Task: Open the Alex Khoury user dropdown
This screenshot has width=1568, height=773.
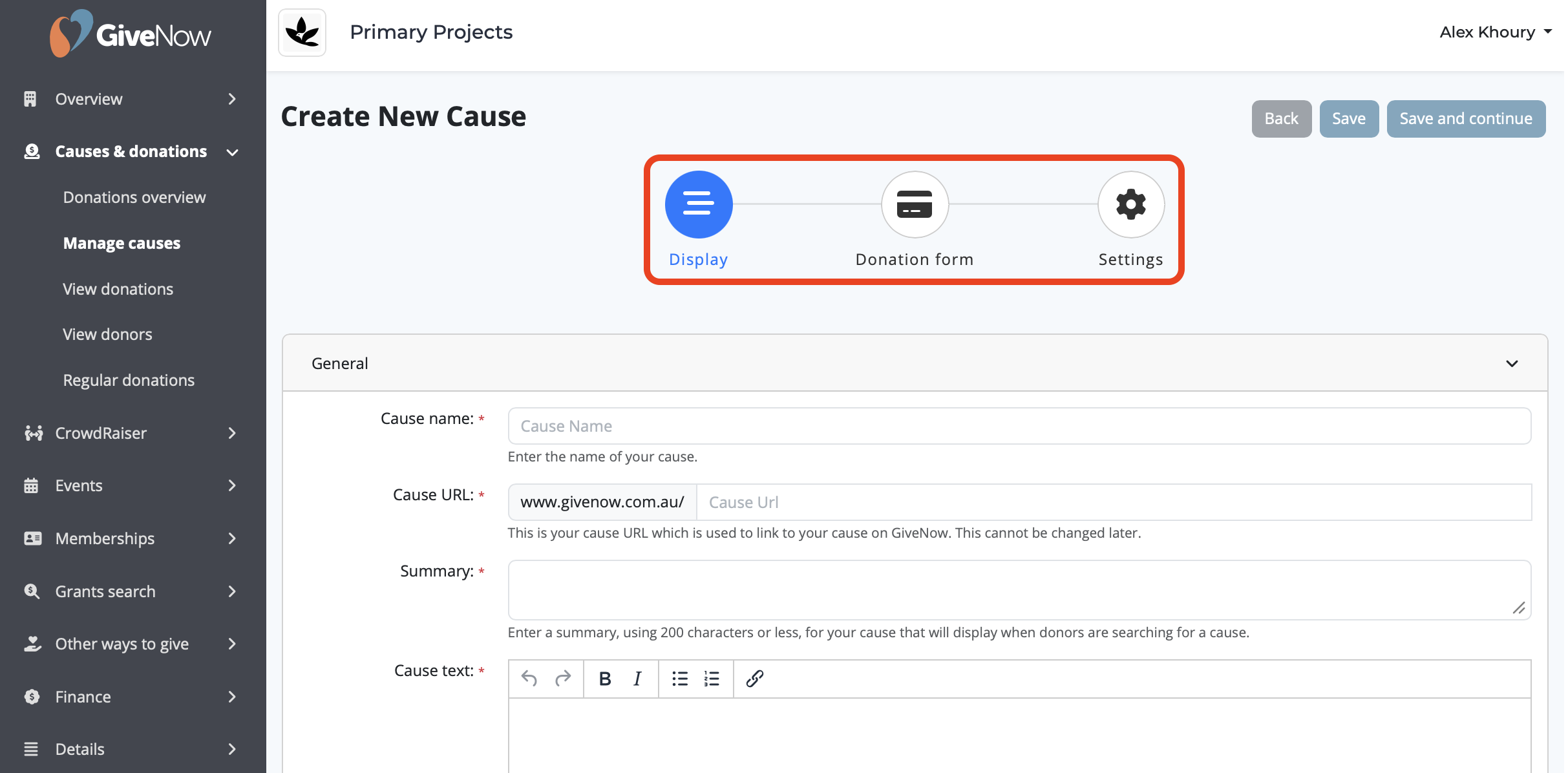Action: 1495,32
